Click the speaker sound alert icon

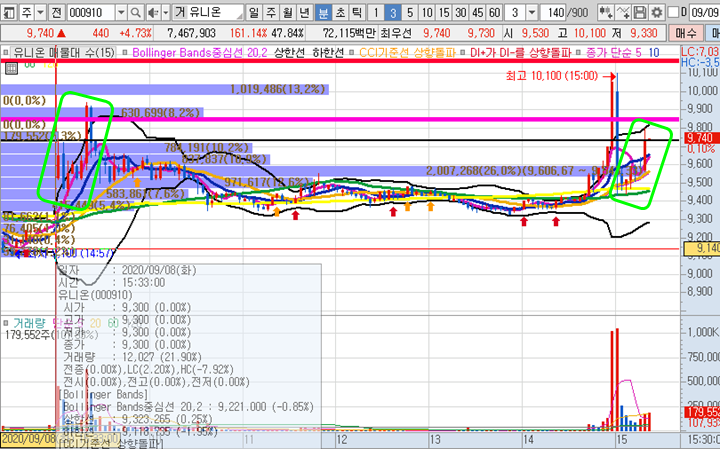coord(153,12)
